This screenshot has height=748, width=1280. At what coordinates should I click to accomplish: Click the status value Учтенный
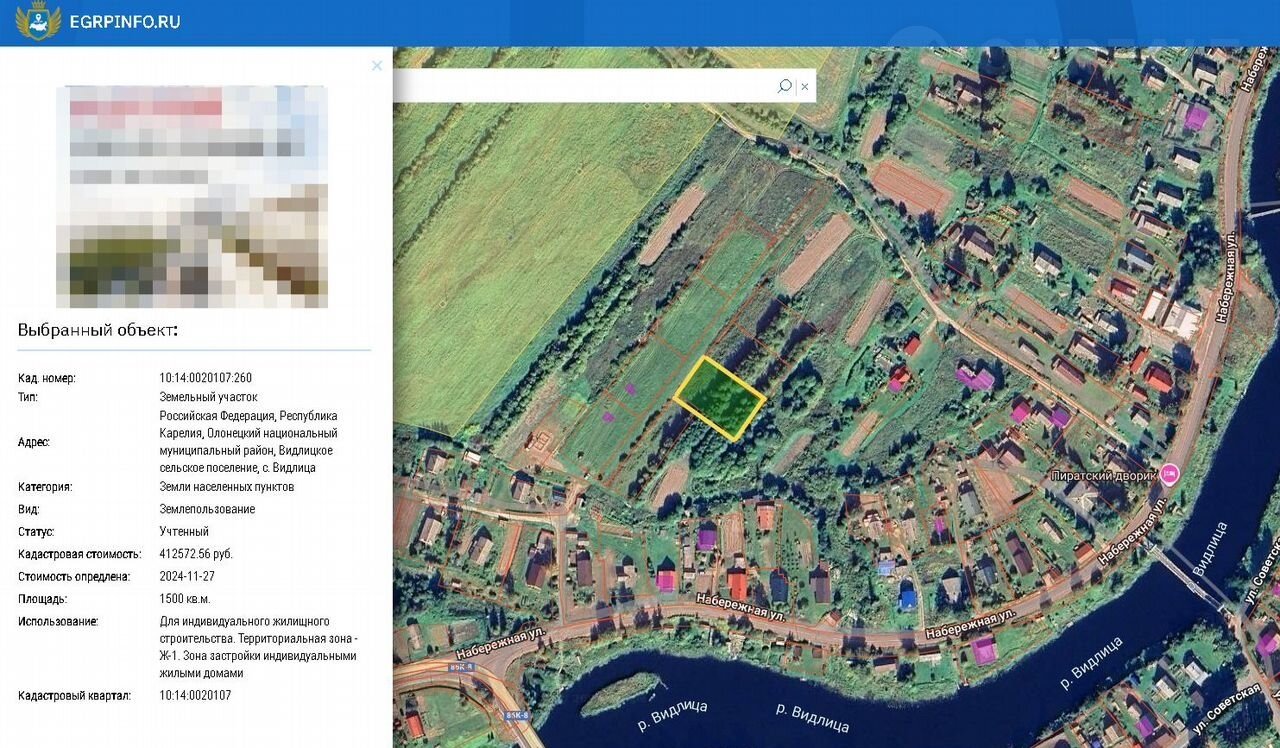[184, 531]
